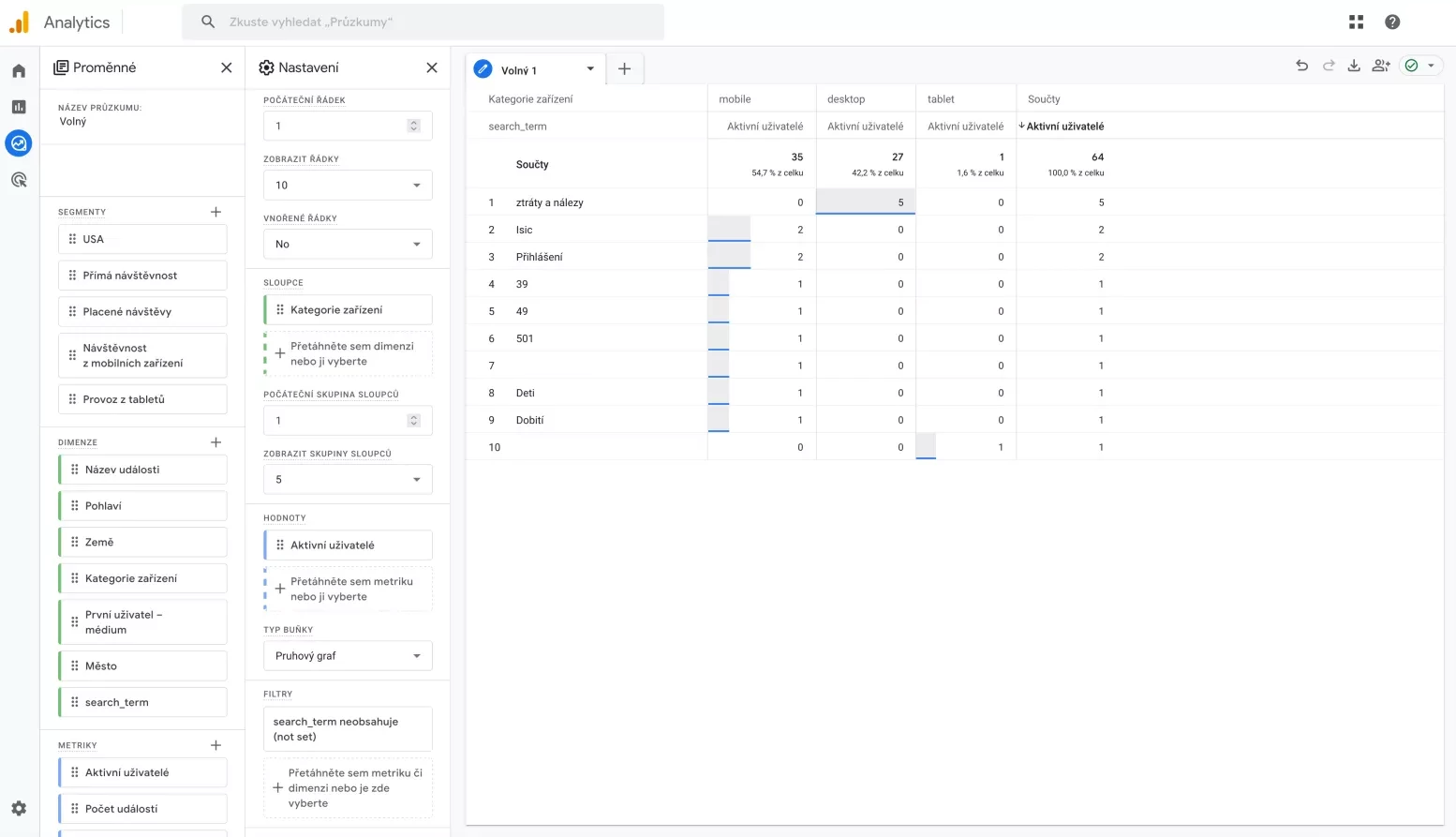Download the exploration data
The width and height of the screenshot is (1456, 837).
coord(1354,66)
